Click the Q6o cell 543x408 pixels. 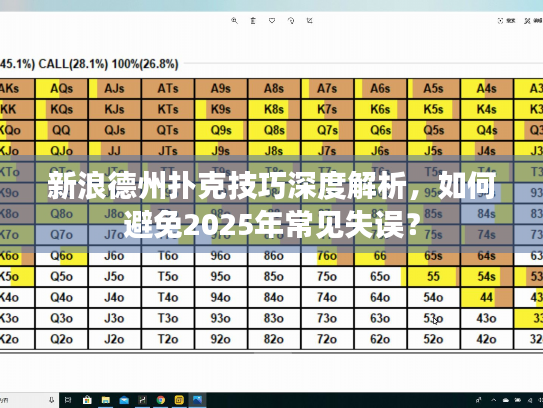(x=62, y=256)
